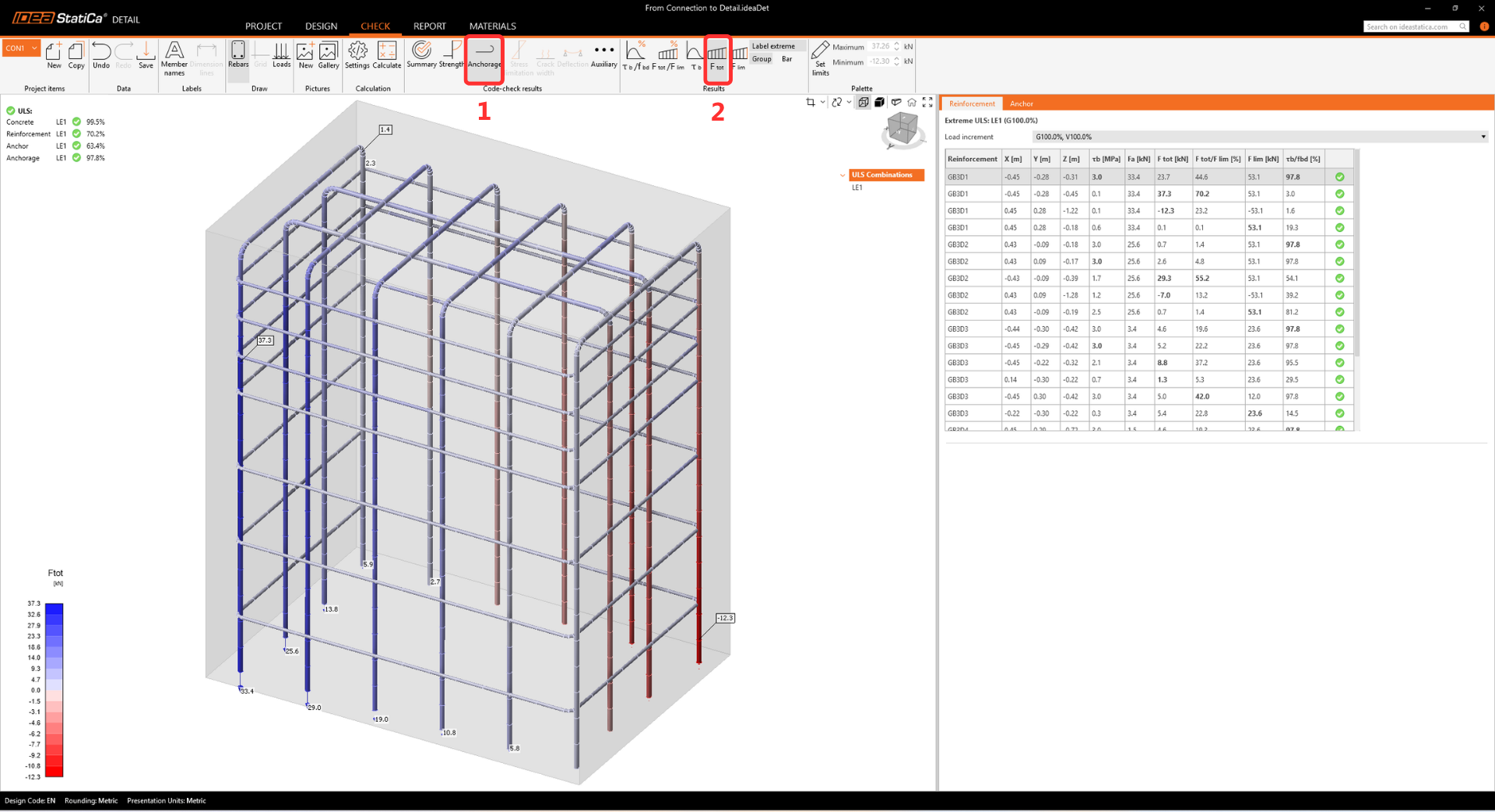
Task: Open the calculation Settings gear
Action: tap(357, 56)
